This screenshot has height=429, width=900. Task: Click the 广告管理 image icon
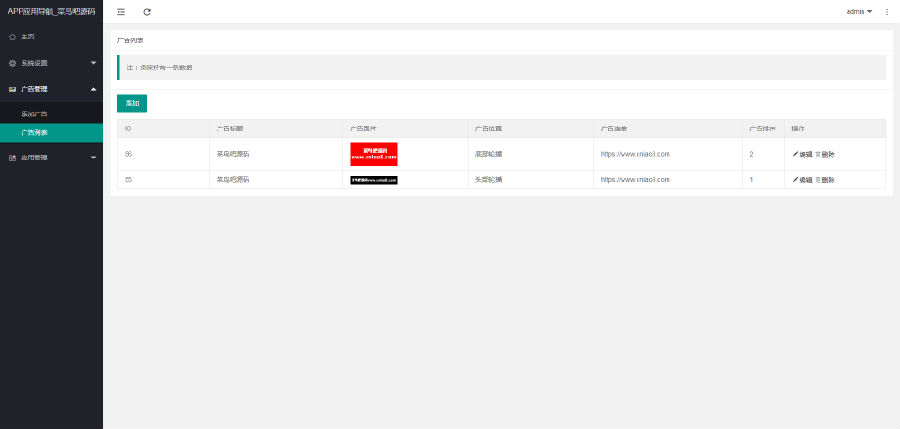[x=12, y=89]
